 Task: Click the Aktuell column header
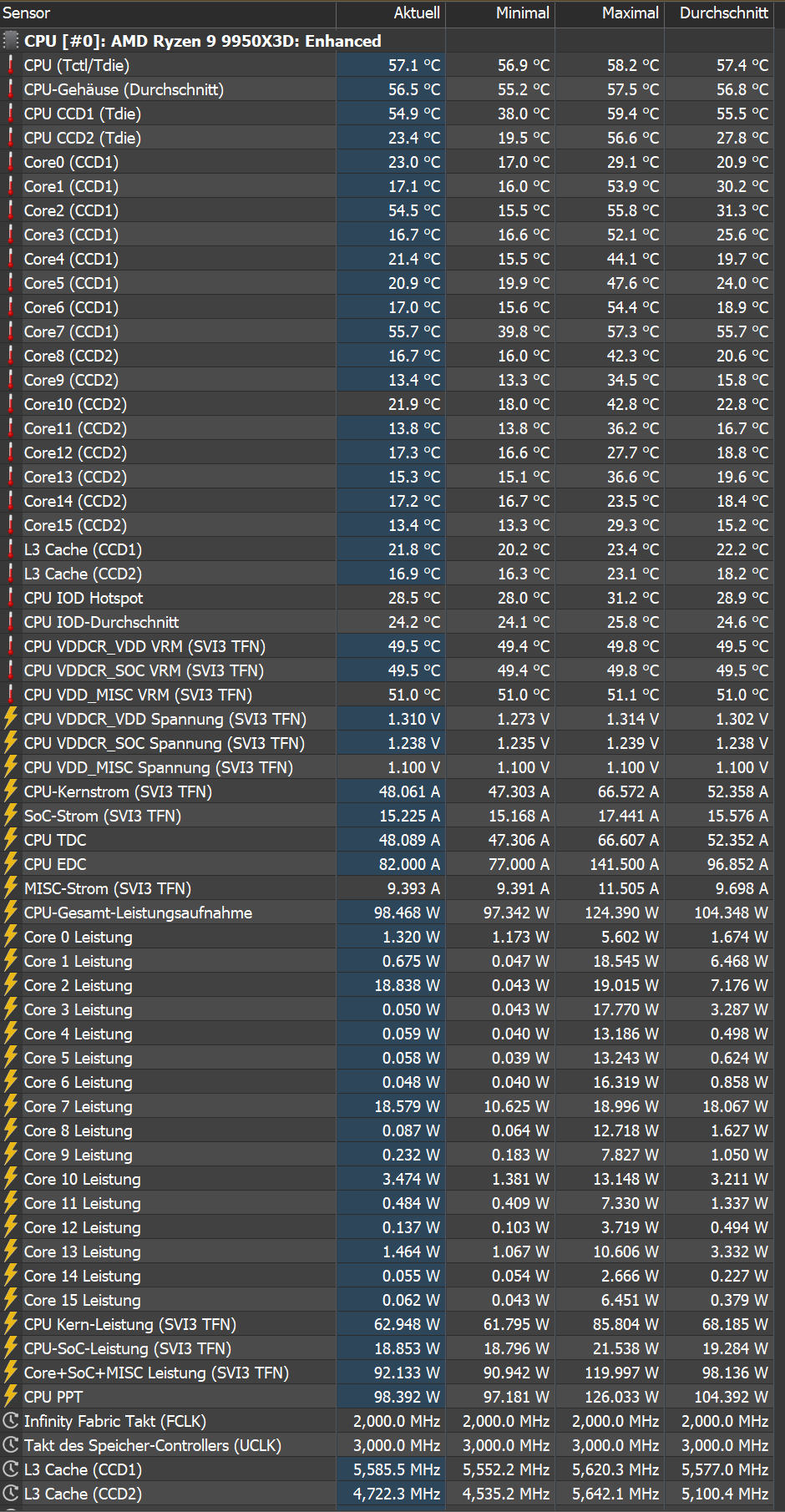point(391,13)
